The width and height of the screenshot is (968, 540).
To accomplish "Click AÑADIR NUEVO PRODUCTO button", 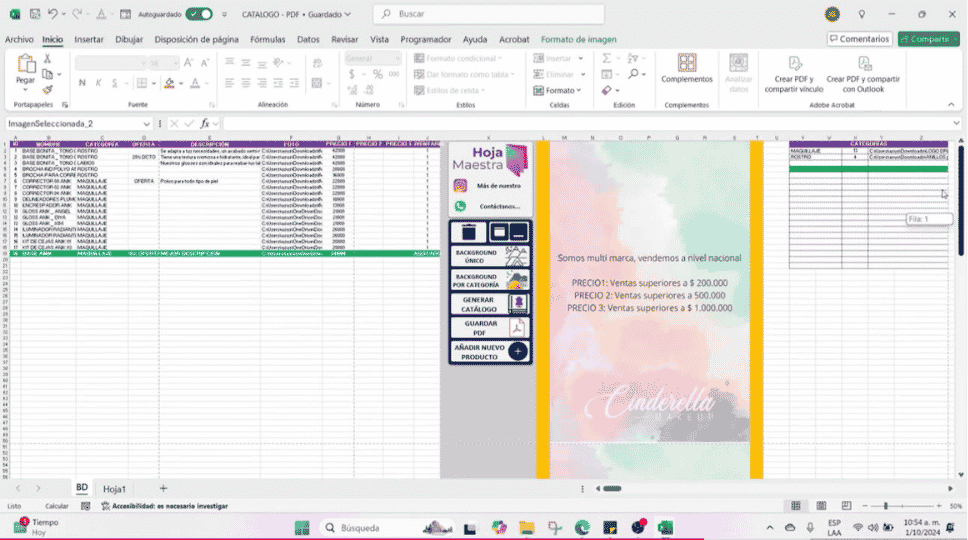I will [x=490, y=352].
